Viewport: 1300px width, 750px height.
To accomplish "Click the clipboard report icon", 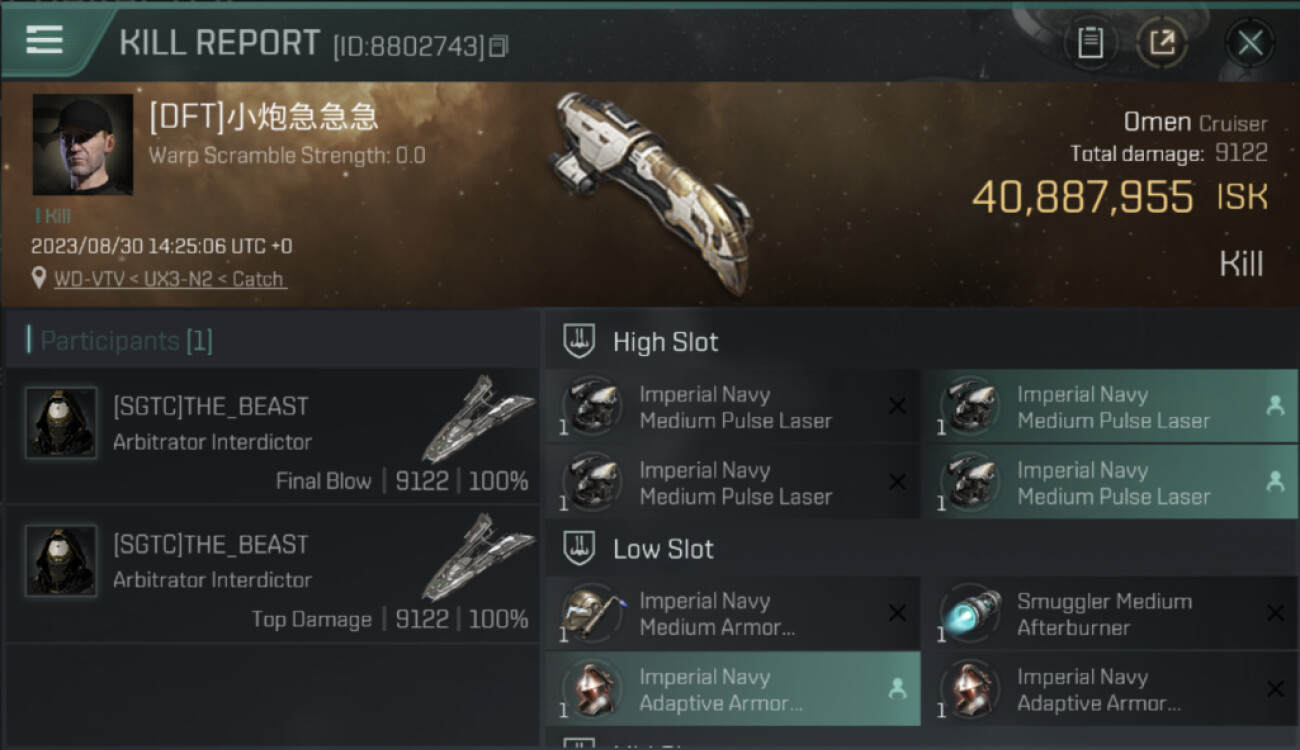I will (x=1090, y=42).
